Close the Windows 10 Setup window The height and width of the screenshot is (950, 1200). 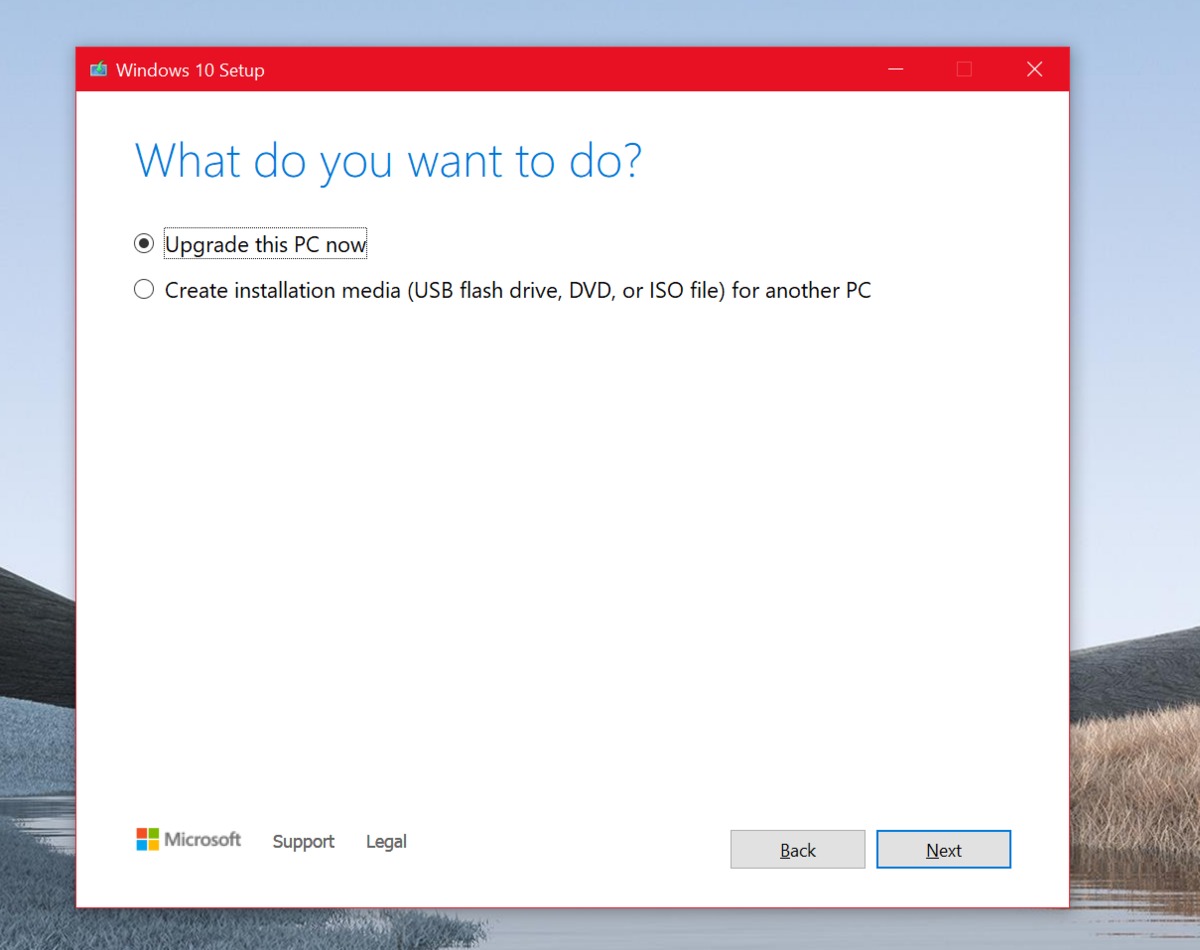point(1034,69)
